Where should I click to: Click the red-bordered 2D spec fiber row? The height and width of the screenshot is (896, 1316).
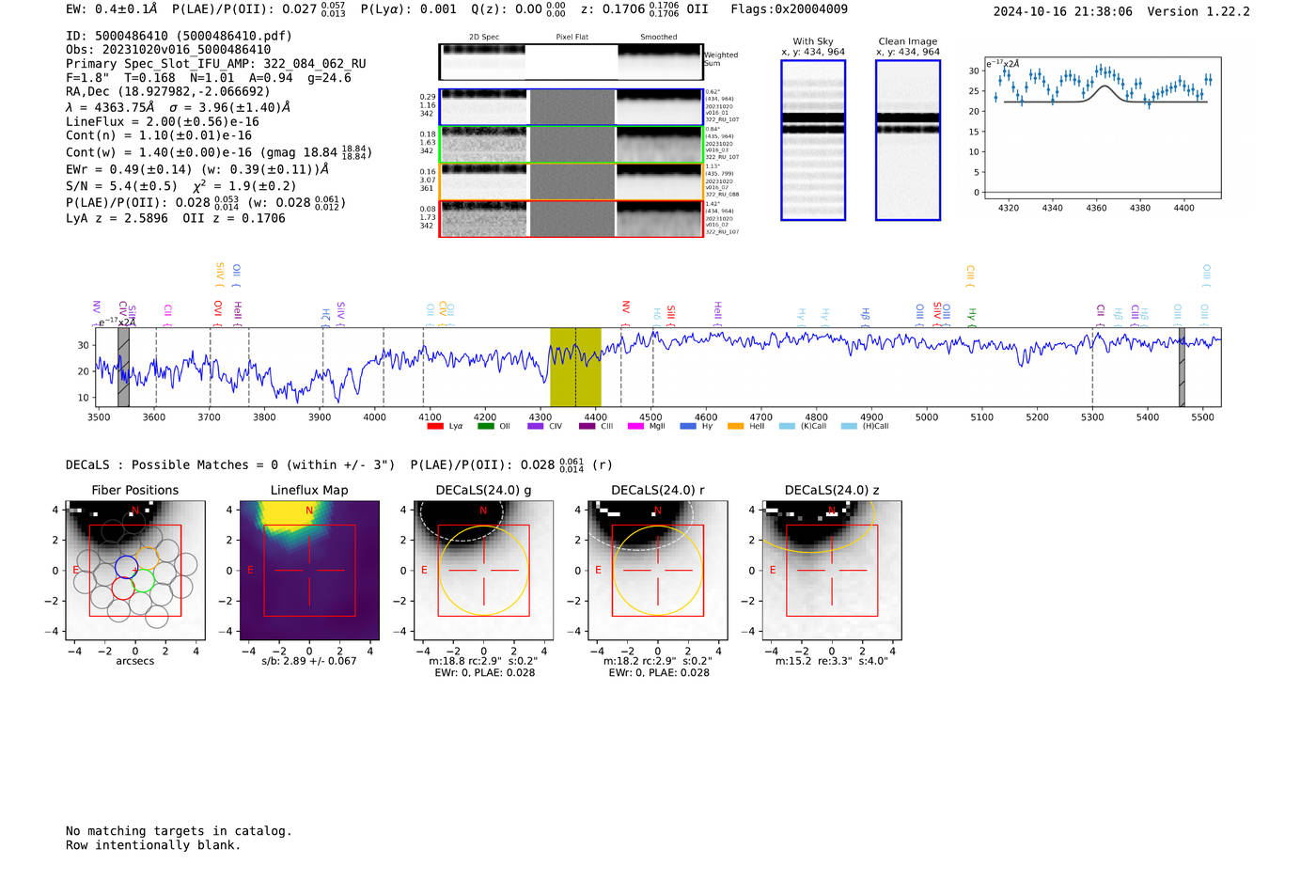571,219
